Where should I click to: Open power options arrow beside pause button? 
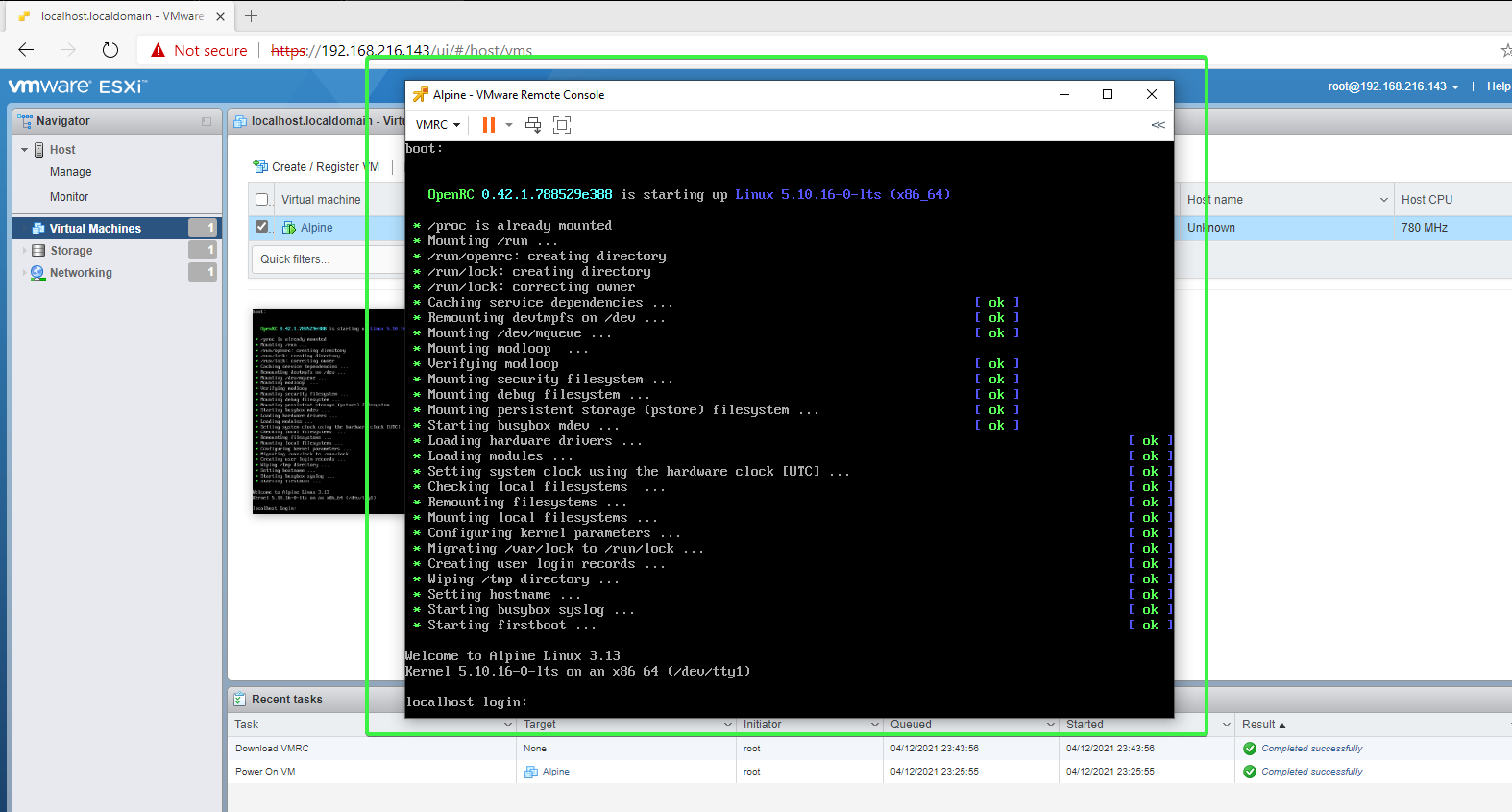point(509,125)
